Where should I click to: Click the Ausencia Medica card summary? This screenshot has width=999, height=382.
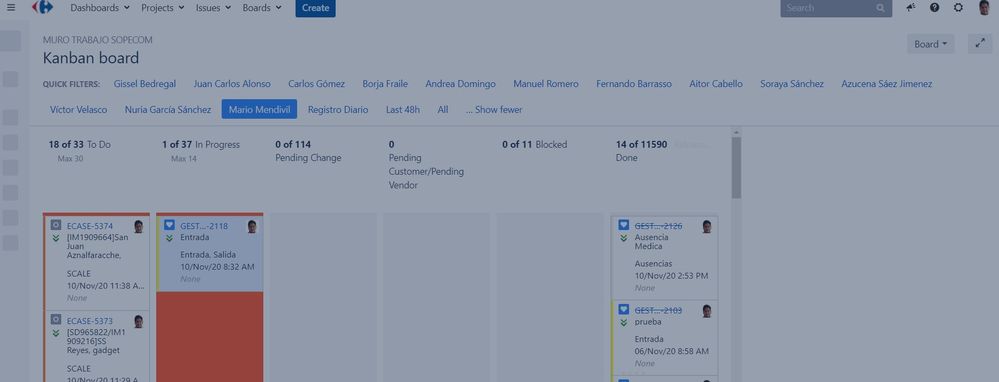tap(651, 242)
